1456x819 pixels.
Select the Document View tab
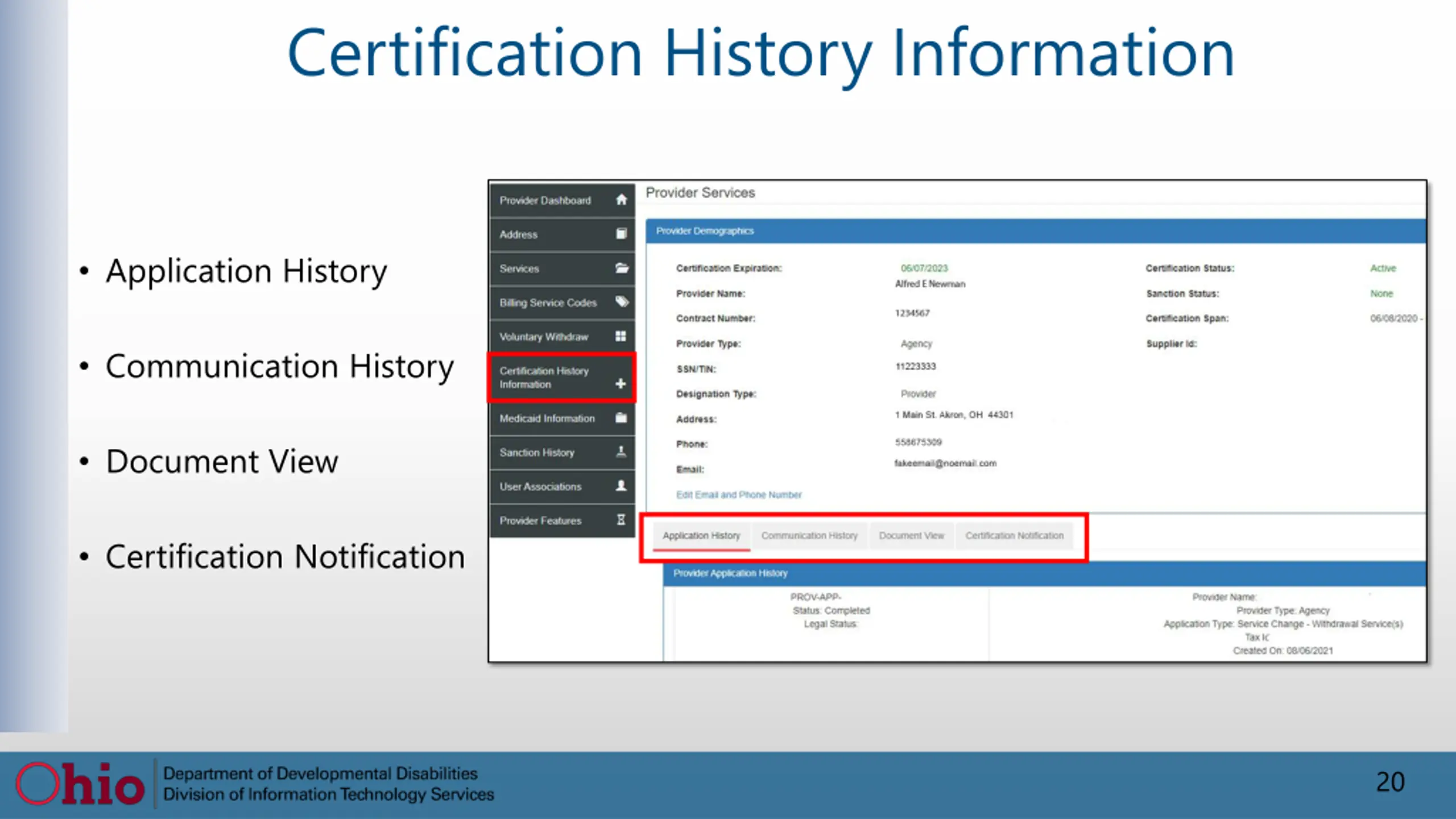click(911, 536)
